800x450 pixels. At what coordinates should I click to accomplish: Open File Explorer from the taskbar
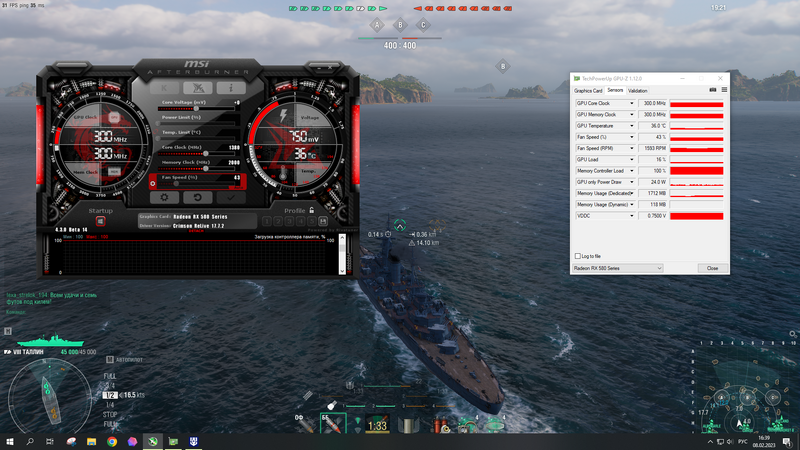point(91,442)
